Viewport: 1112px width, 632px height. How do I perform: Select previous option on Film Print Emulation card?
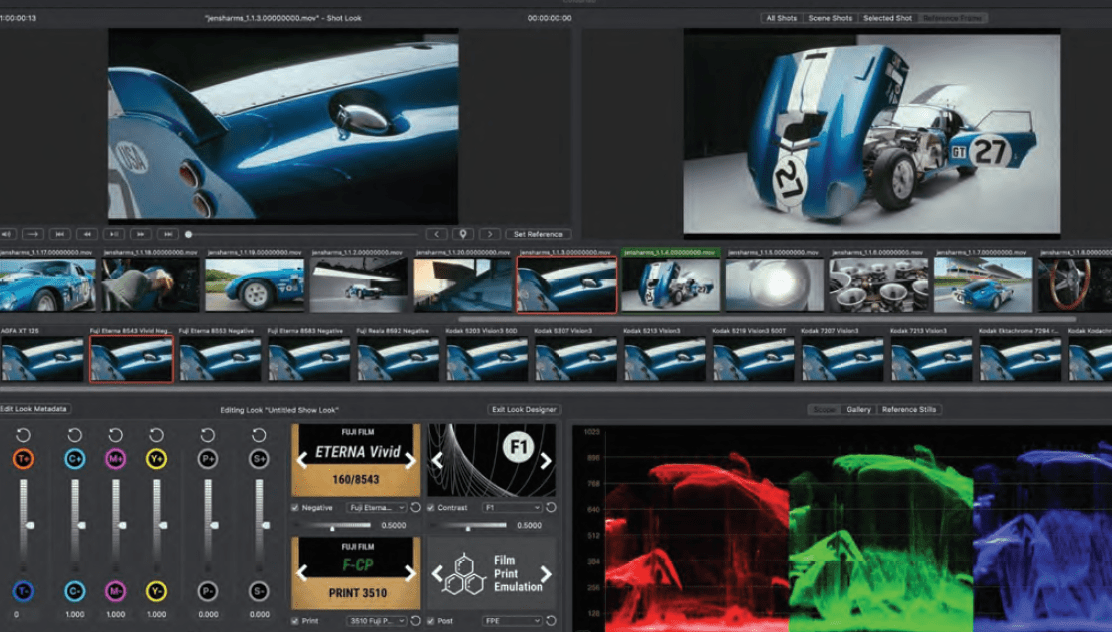(437, 573)
